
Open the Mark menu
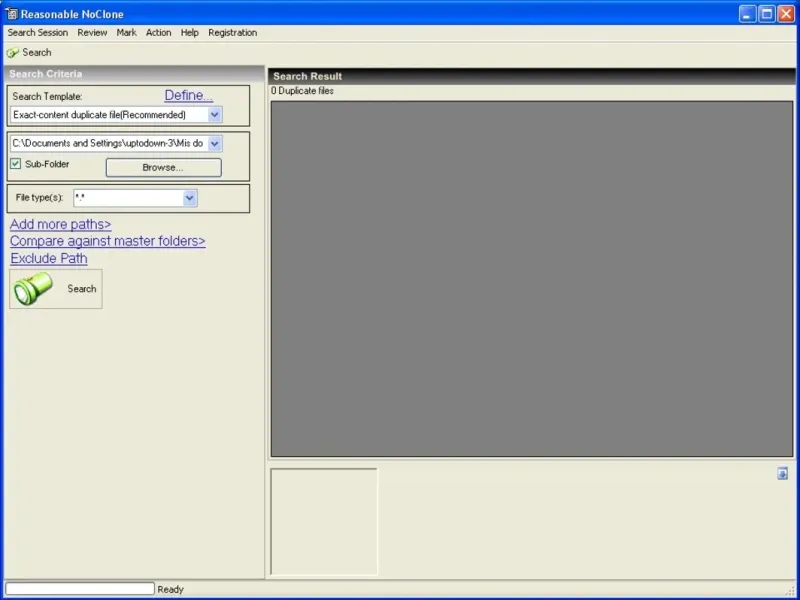pos(126,33)
